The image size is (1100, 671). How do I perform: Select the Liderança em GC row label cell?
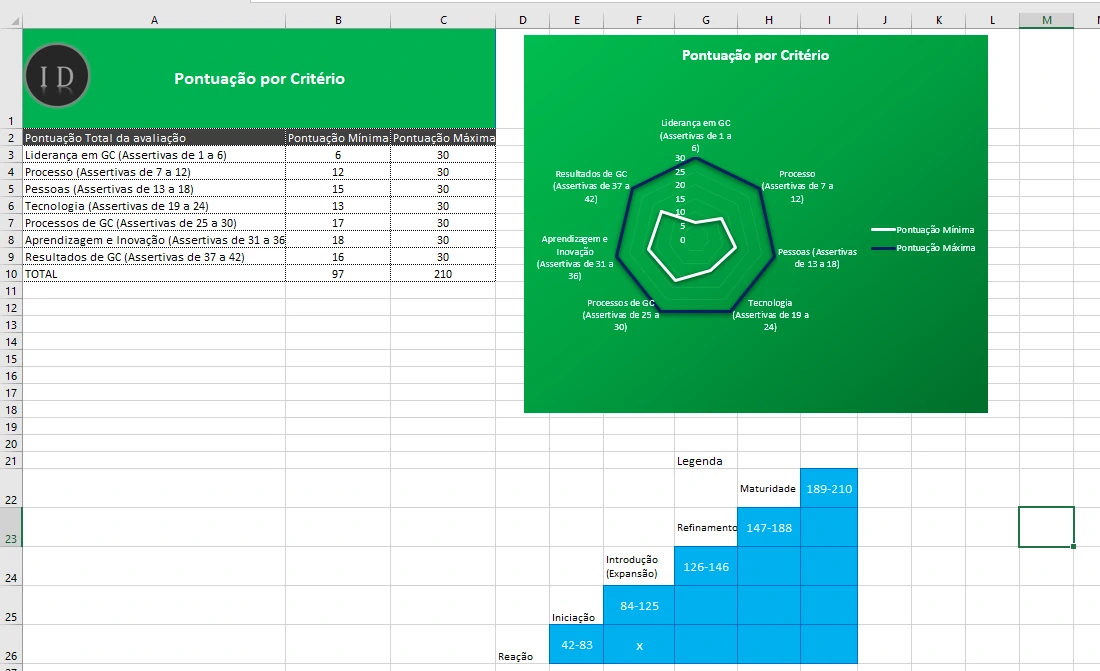153,155
